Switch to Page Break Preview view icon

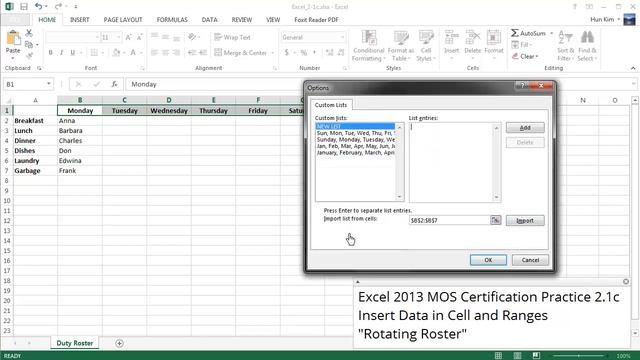coord(536,356)
